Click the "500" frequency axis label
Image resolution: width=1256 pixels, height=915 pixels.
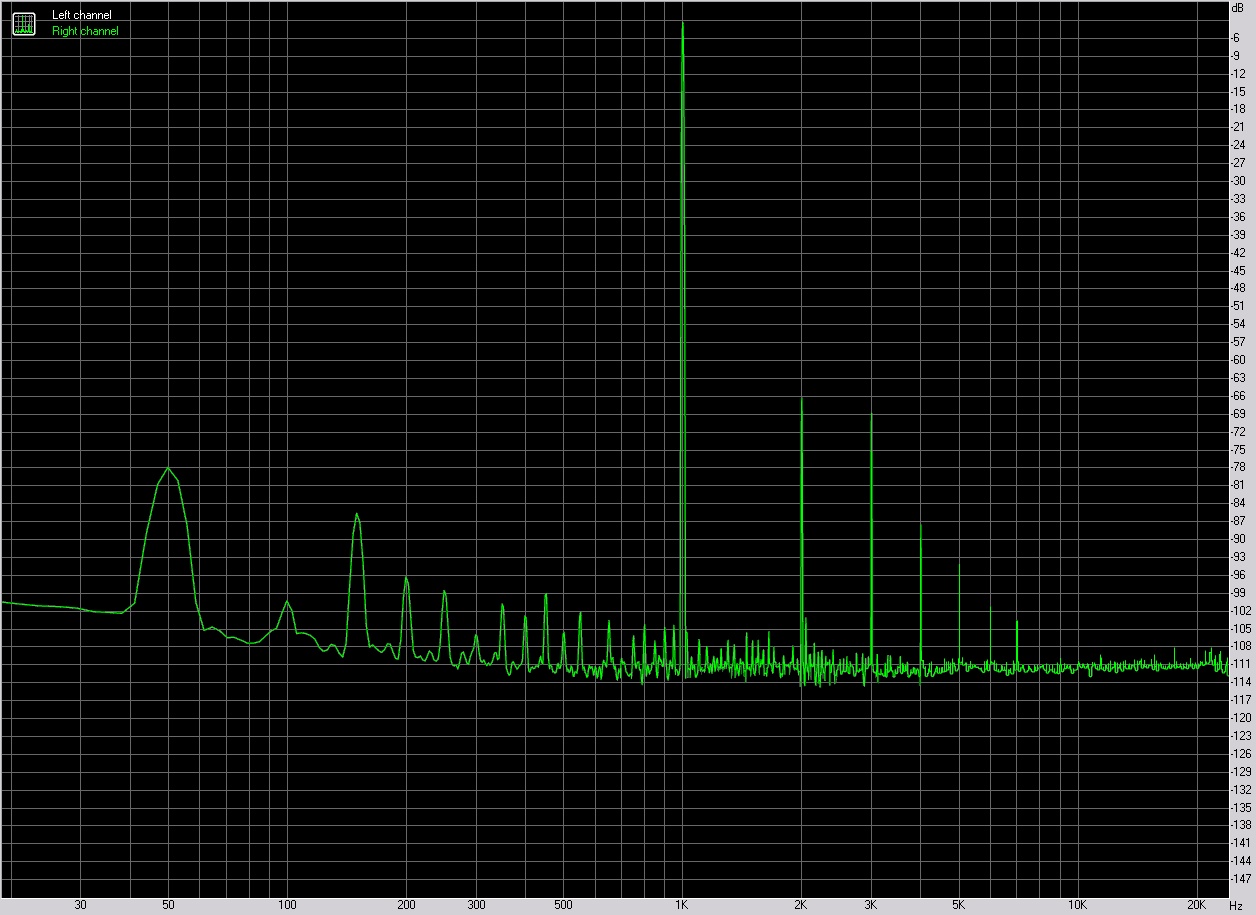(563, 906)
